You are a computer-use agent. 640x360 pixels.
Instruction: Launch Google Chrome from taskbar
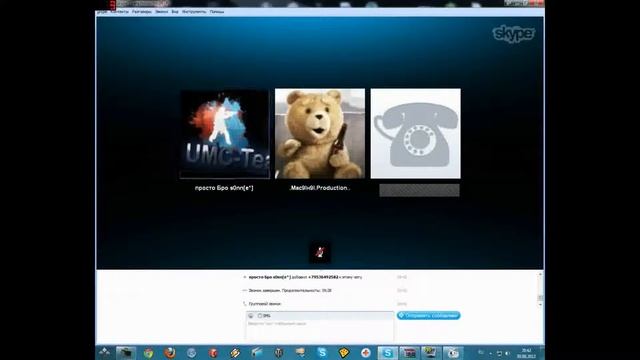[x=148, y=352]
